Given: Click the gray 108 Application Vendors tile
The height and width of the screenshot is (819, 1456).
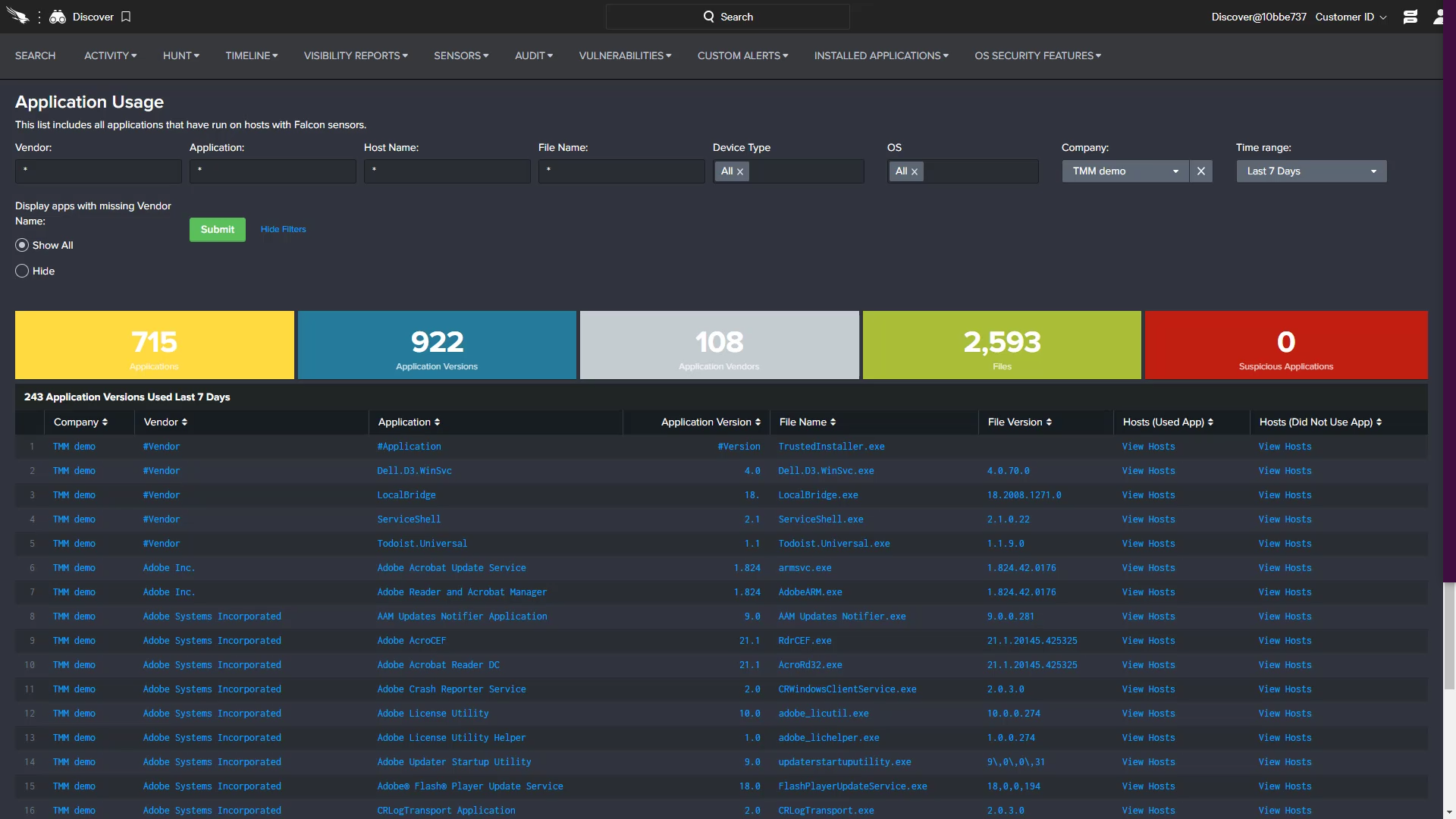Looking at the screenshot, I should click(720, 345).
